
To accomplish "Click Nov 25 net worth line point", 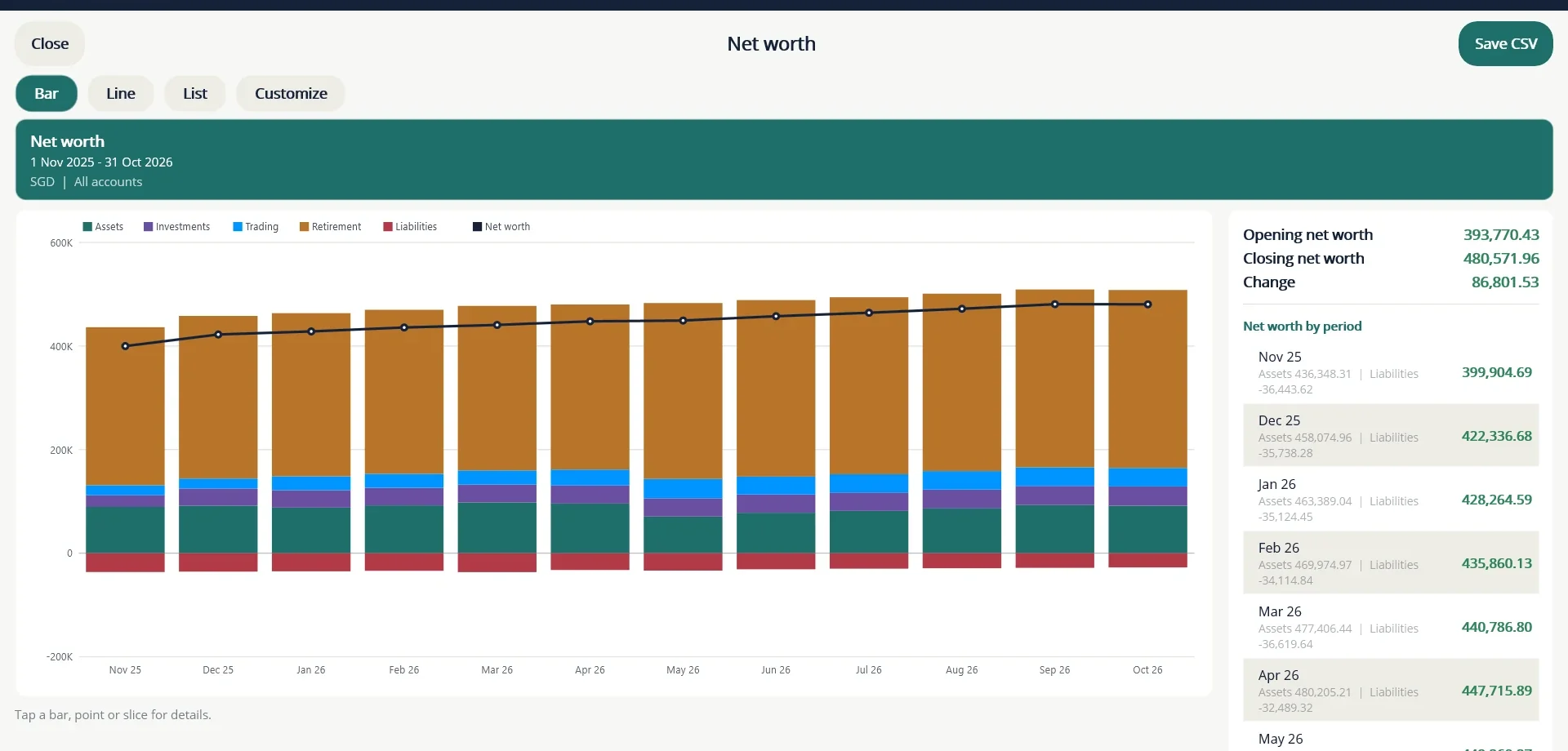I will [125, 346].
